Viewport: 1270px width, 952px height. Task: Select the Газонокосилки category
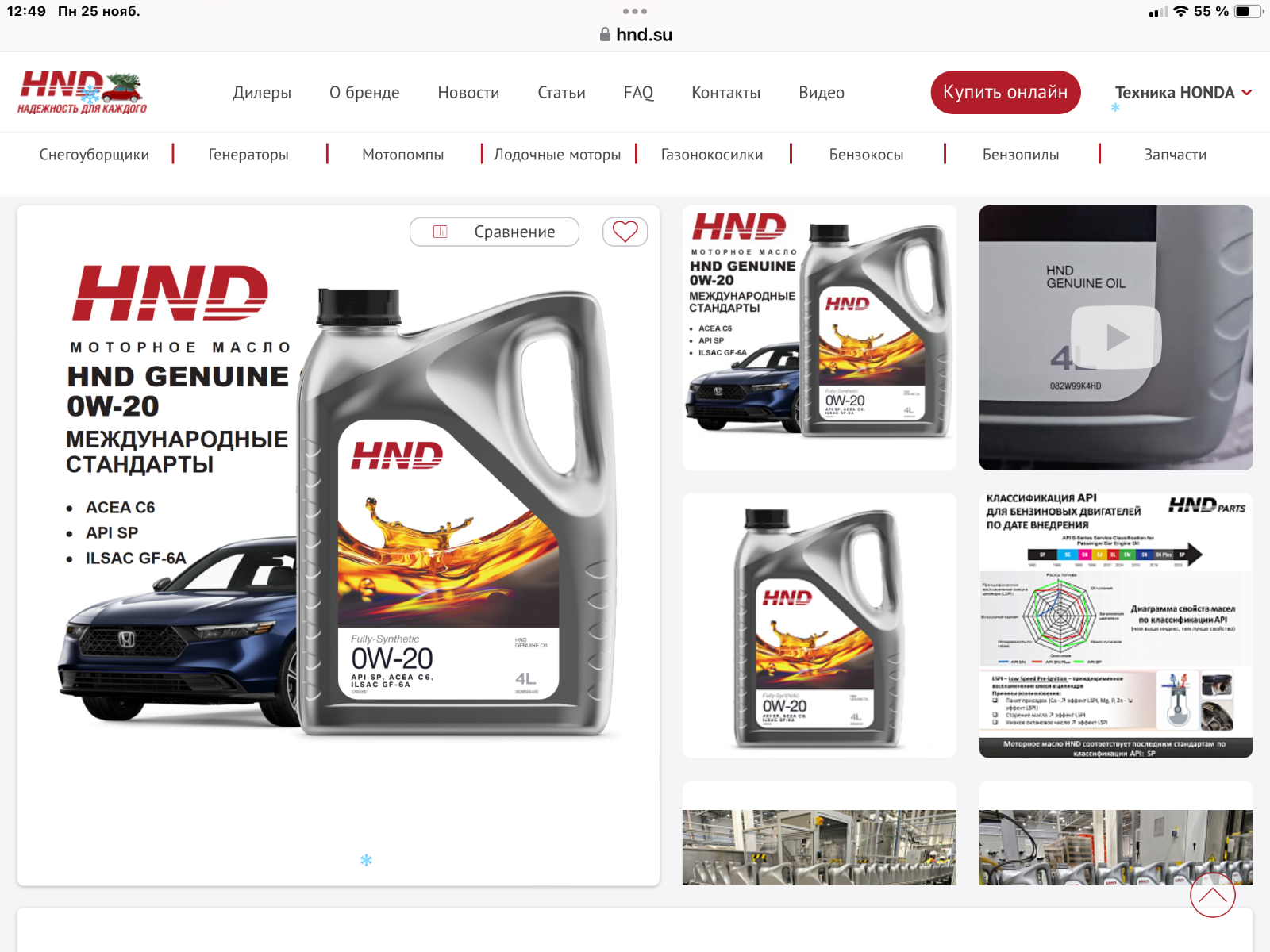[x=712, y=155]
